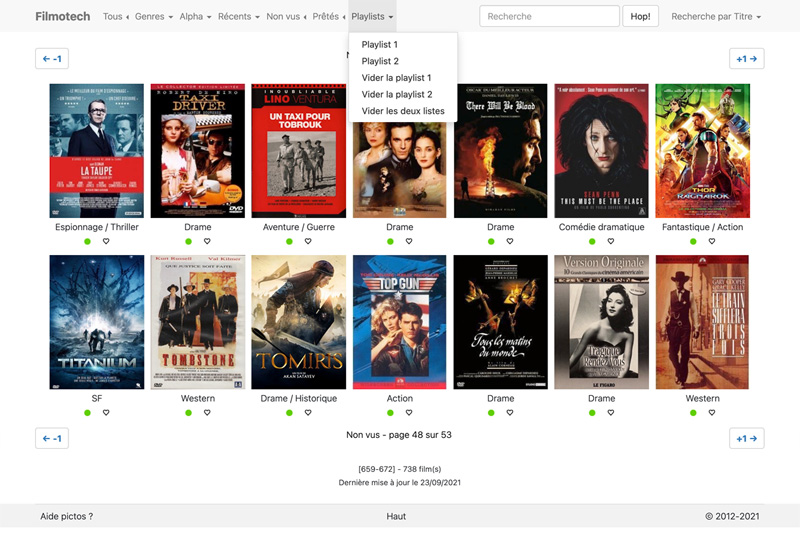Open the Récents dropdown

[x=238, y=16]
